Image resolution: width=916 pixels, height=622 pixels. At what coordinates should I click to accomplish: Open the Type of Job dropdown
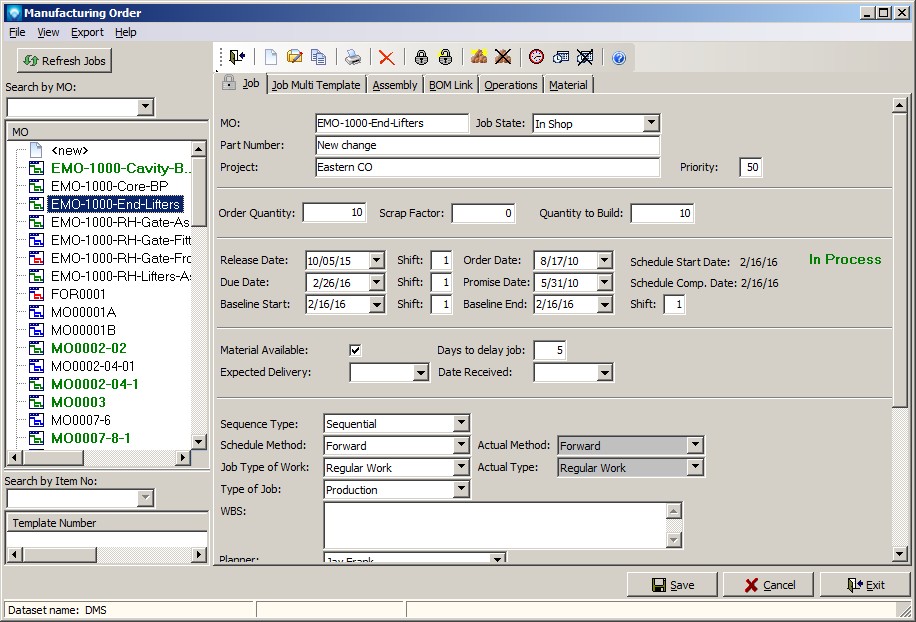point(461,489)
